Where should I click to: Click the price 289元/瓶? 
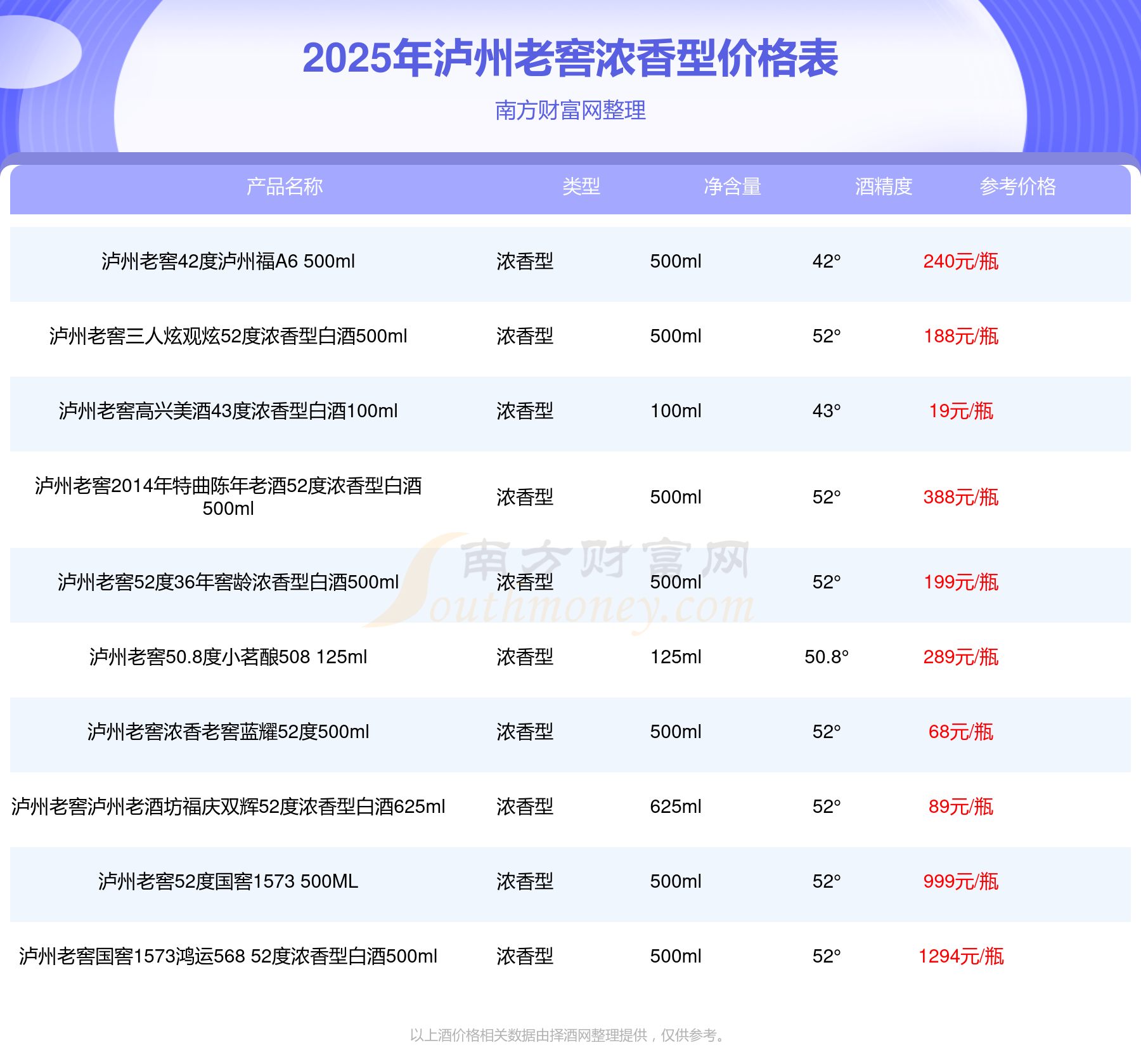961,657
